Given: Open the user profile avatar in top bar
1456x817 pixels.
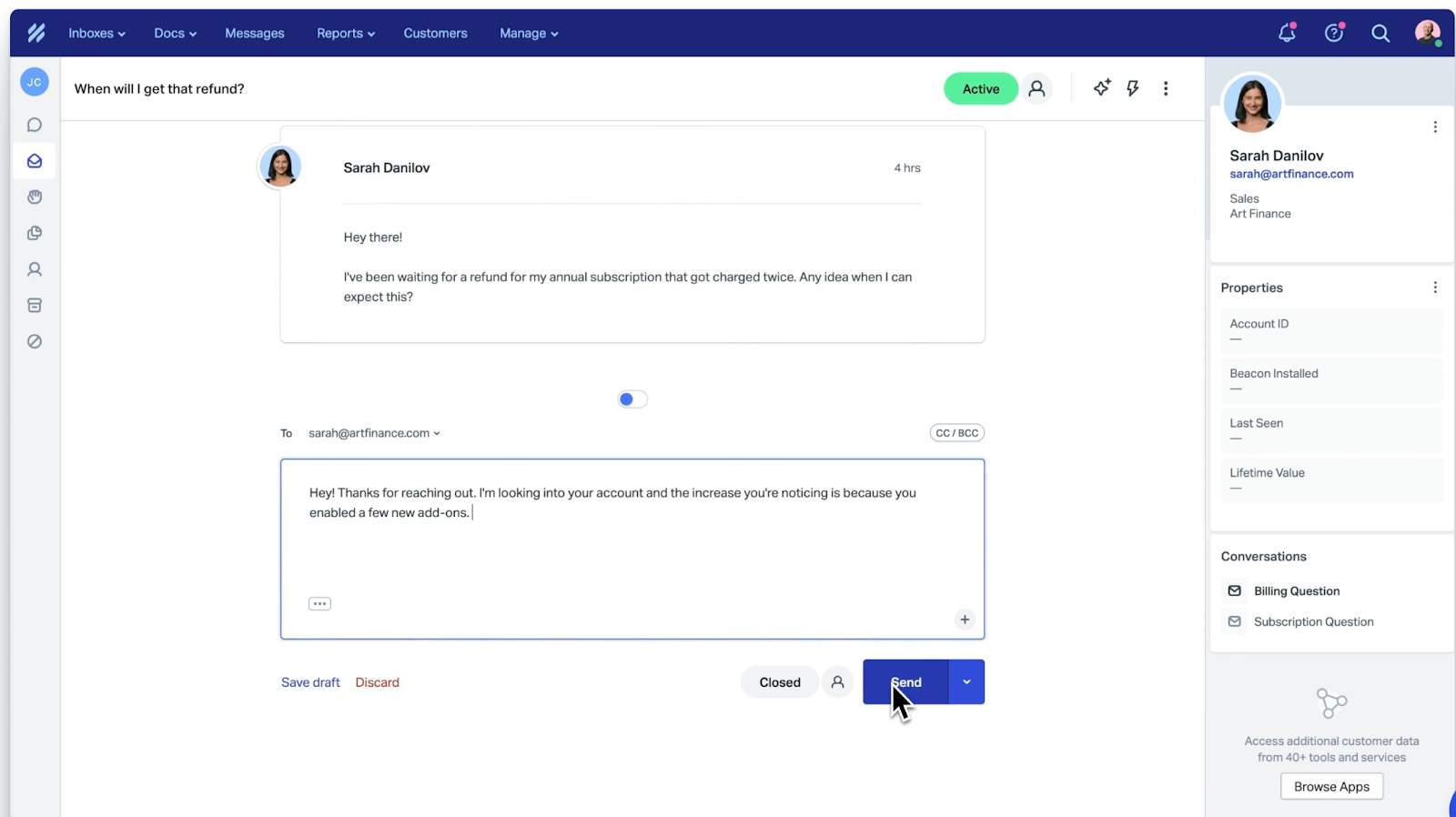Looking at the screenshot, I should (x=1428, y=33).
